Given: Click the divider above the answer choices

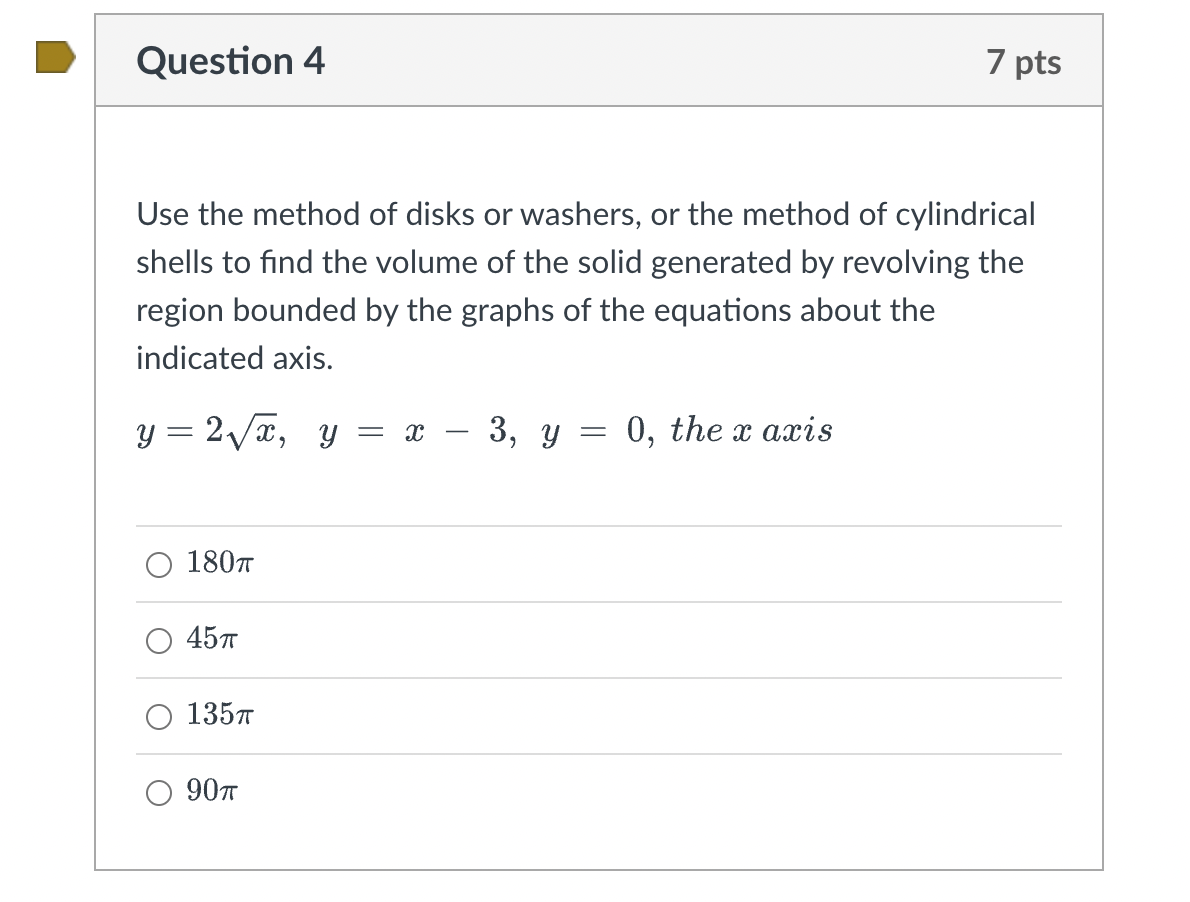Looking at the screenshot, I should (x=598, y=526).
